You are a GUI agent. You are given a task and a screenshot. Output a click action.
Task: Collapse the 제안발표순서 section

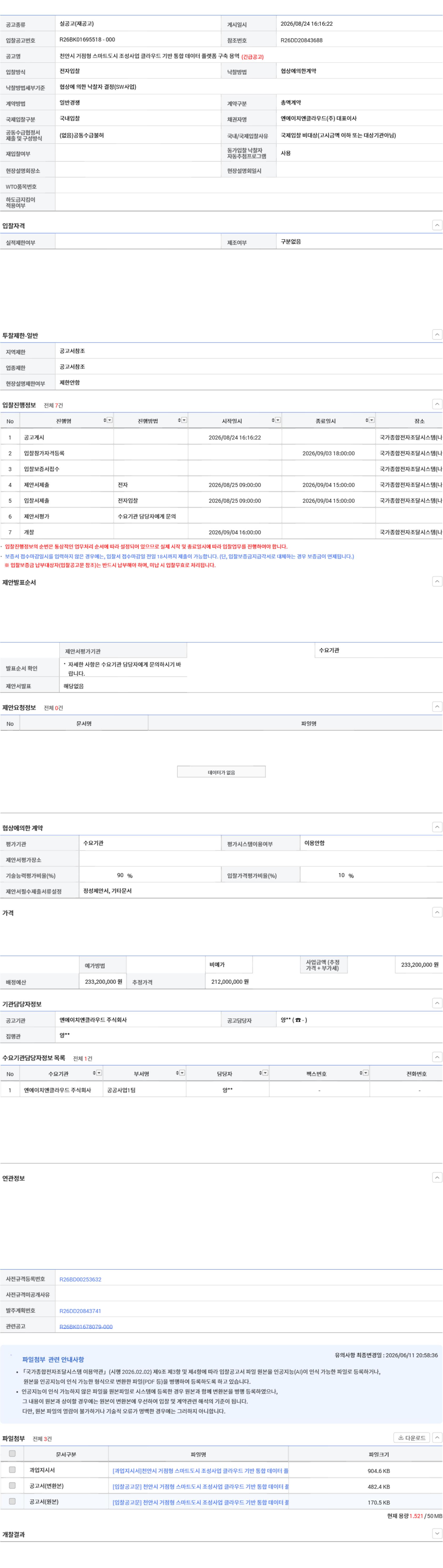tap(437, 581)
